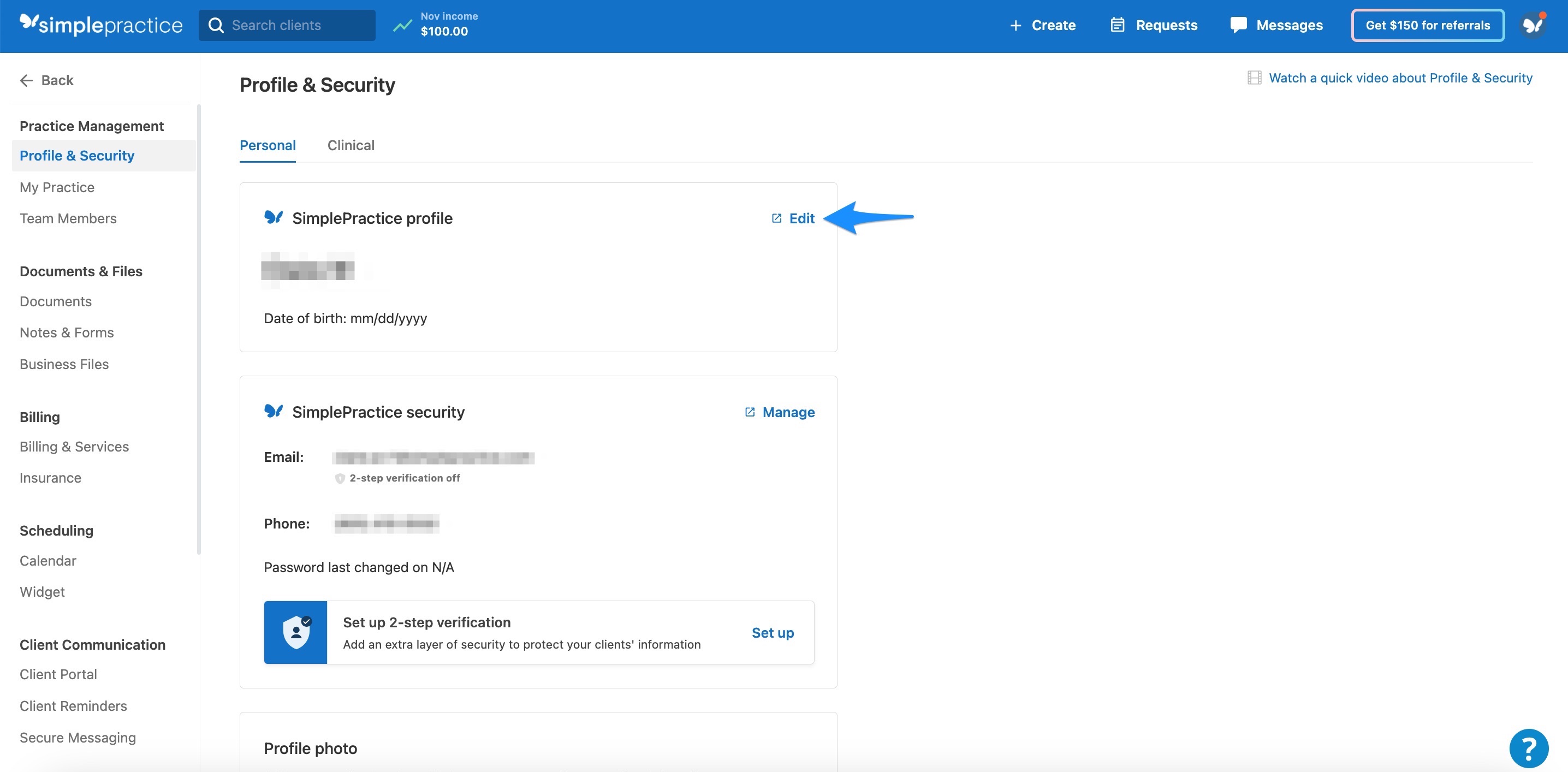Click the income trend icon near Nov income
This screenshot has height=772, width=1568.
(402, 25)
